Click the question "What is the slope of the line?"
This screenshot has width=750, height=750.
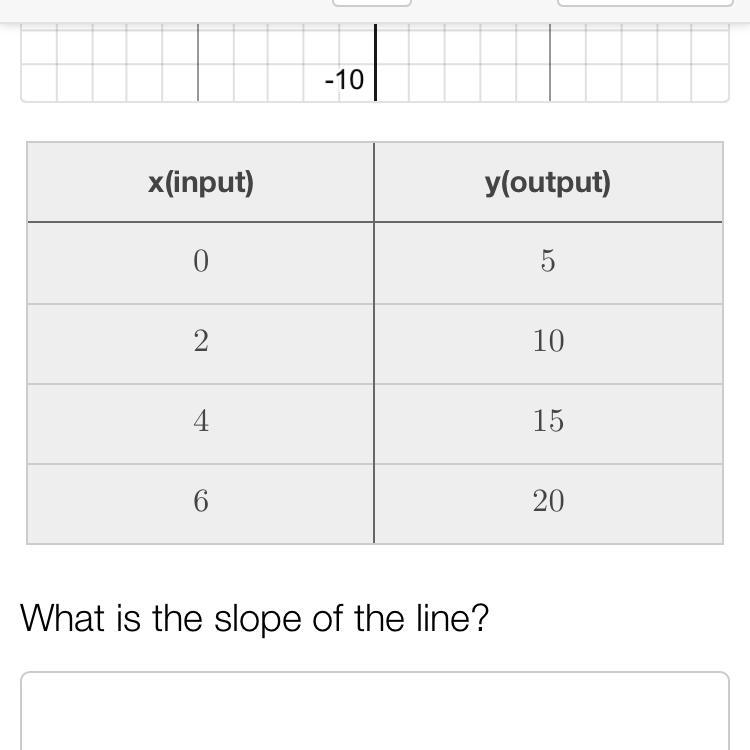[x=254, y=619]
